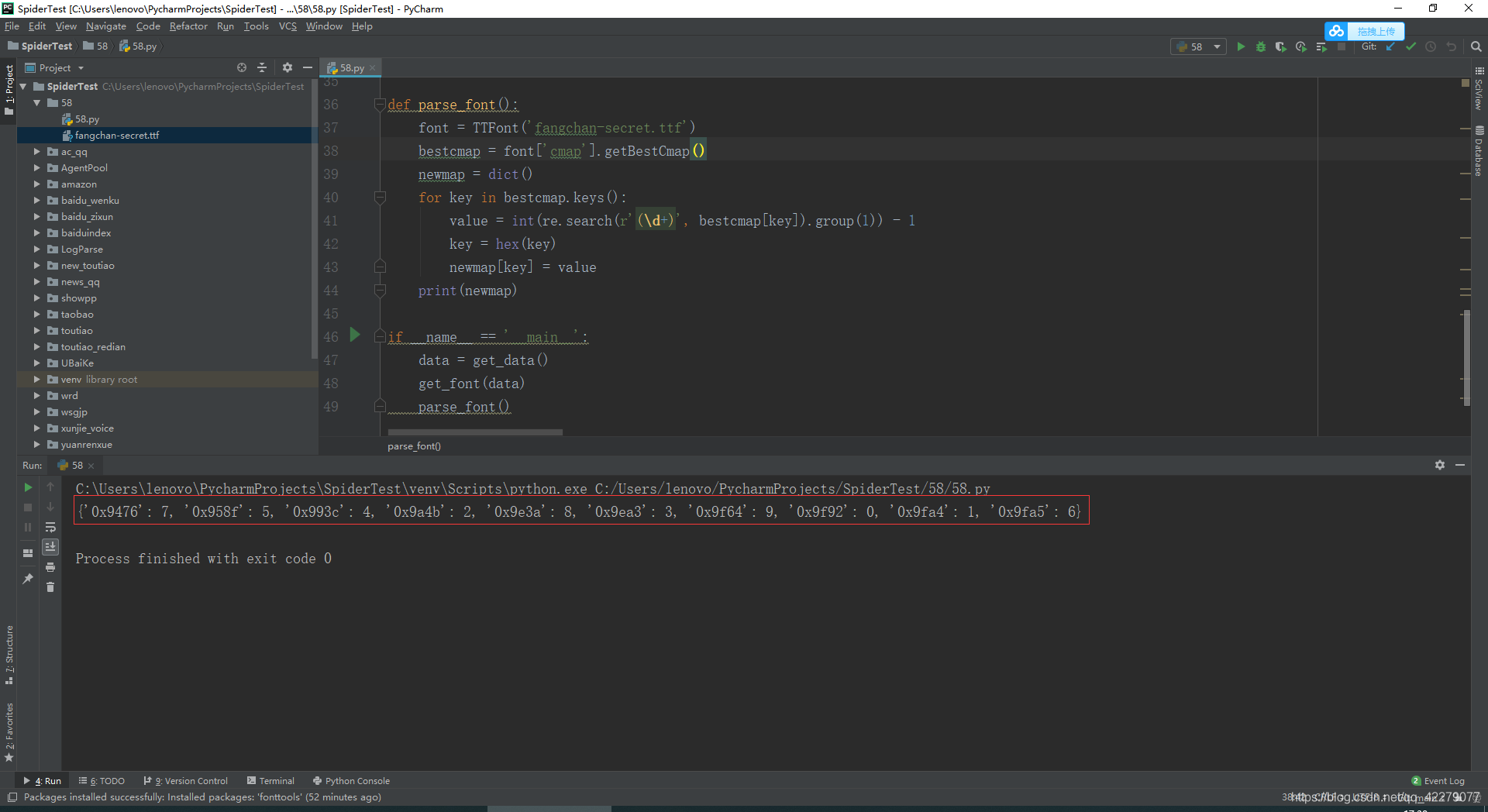Image resolution: width=1488 pixels, height=812 pixels.
Task: Toggle the Database side panel
Action: (x=1479, y=151)
